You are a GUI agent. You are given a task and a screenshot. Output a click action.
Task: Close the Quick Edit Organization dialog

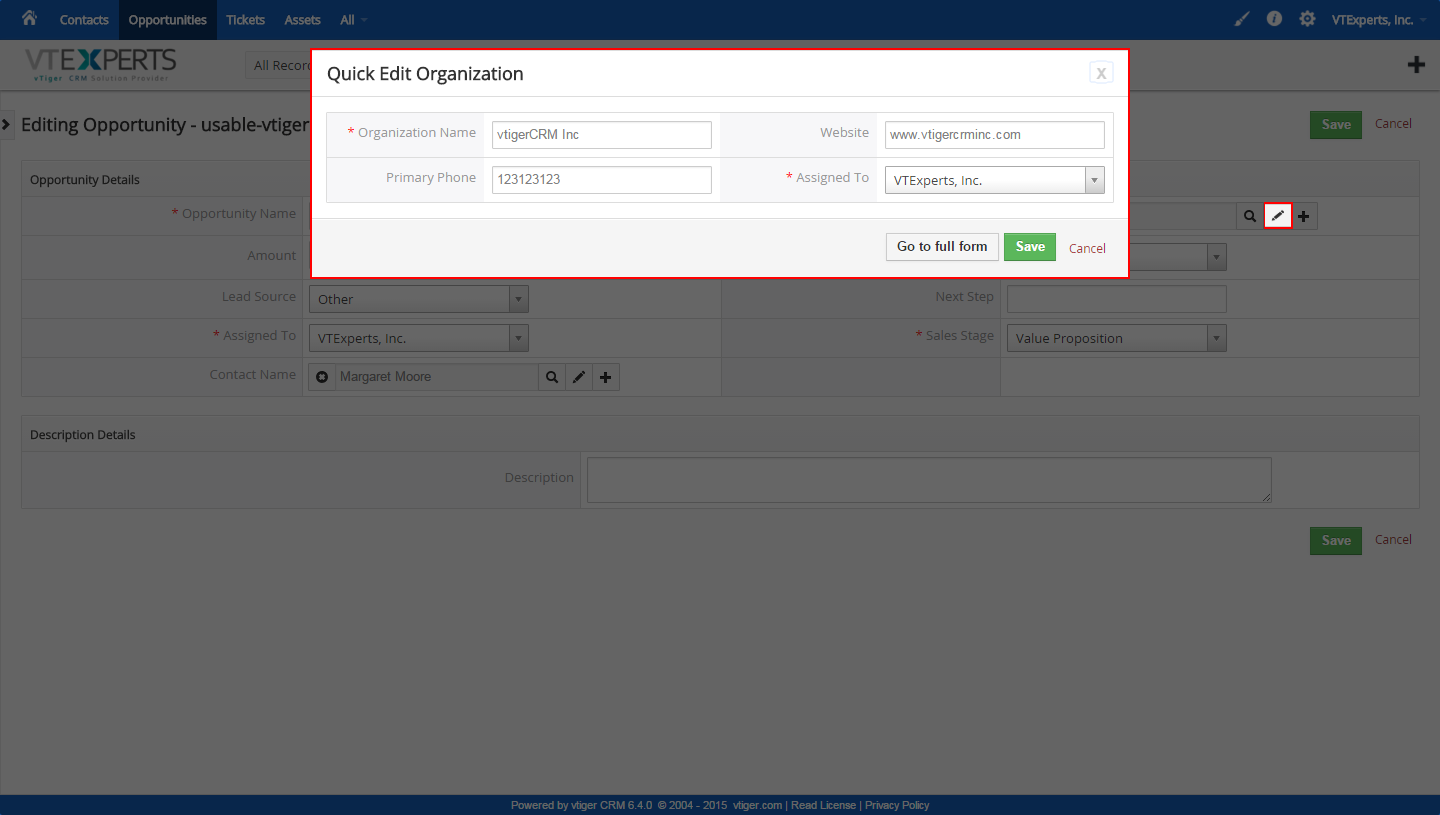pyautogui.click(x=1101, y=73)
